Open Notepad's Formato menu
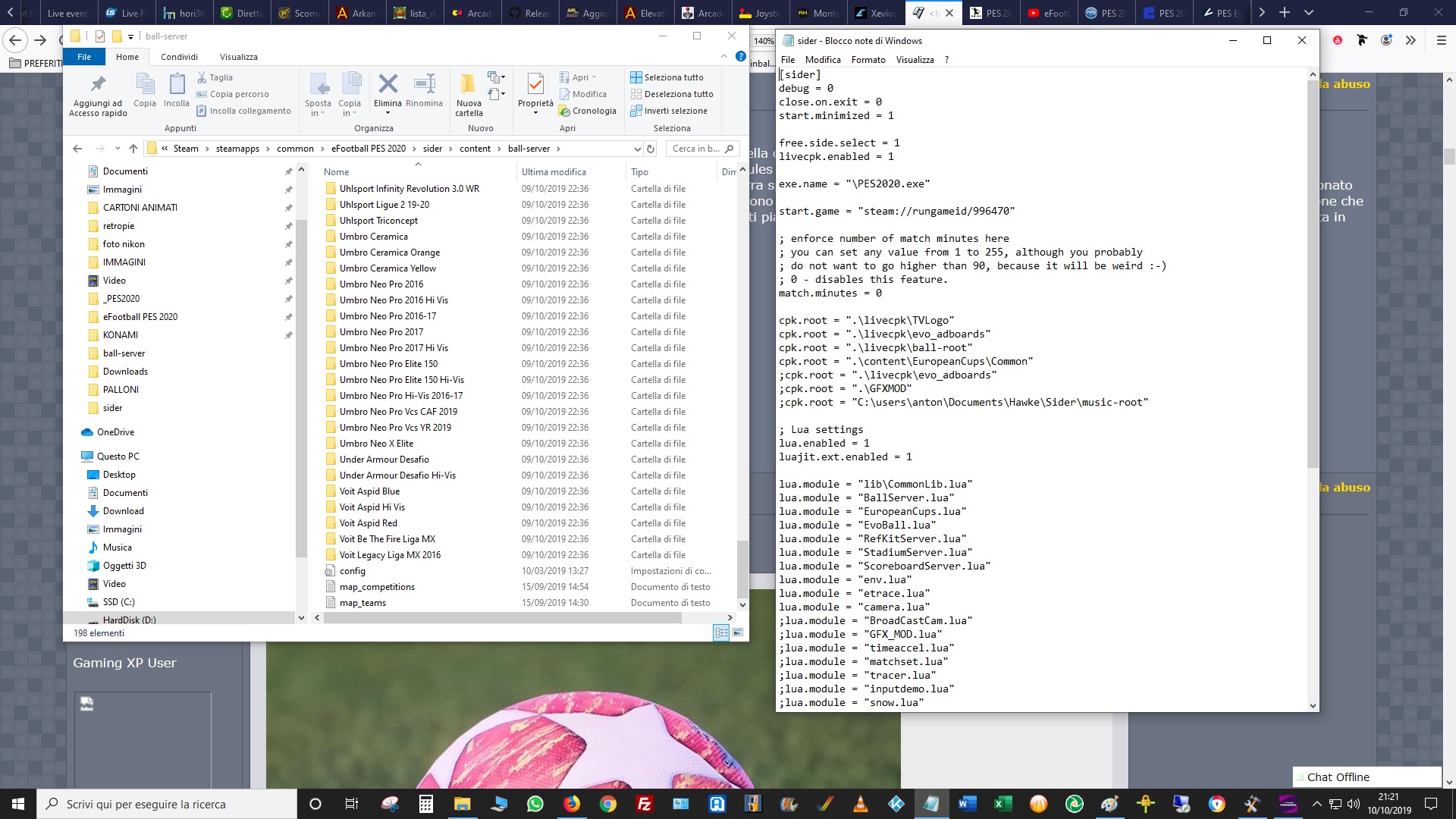 [868, 60]
